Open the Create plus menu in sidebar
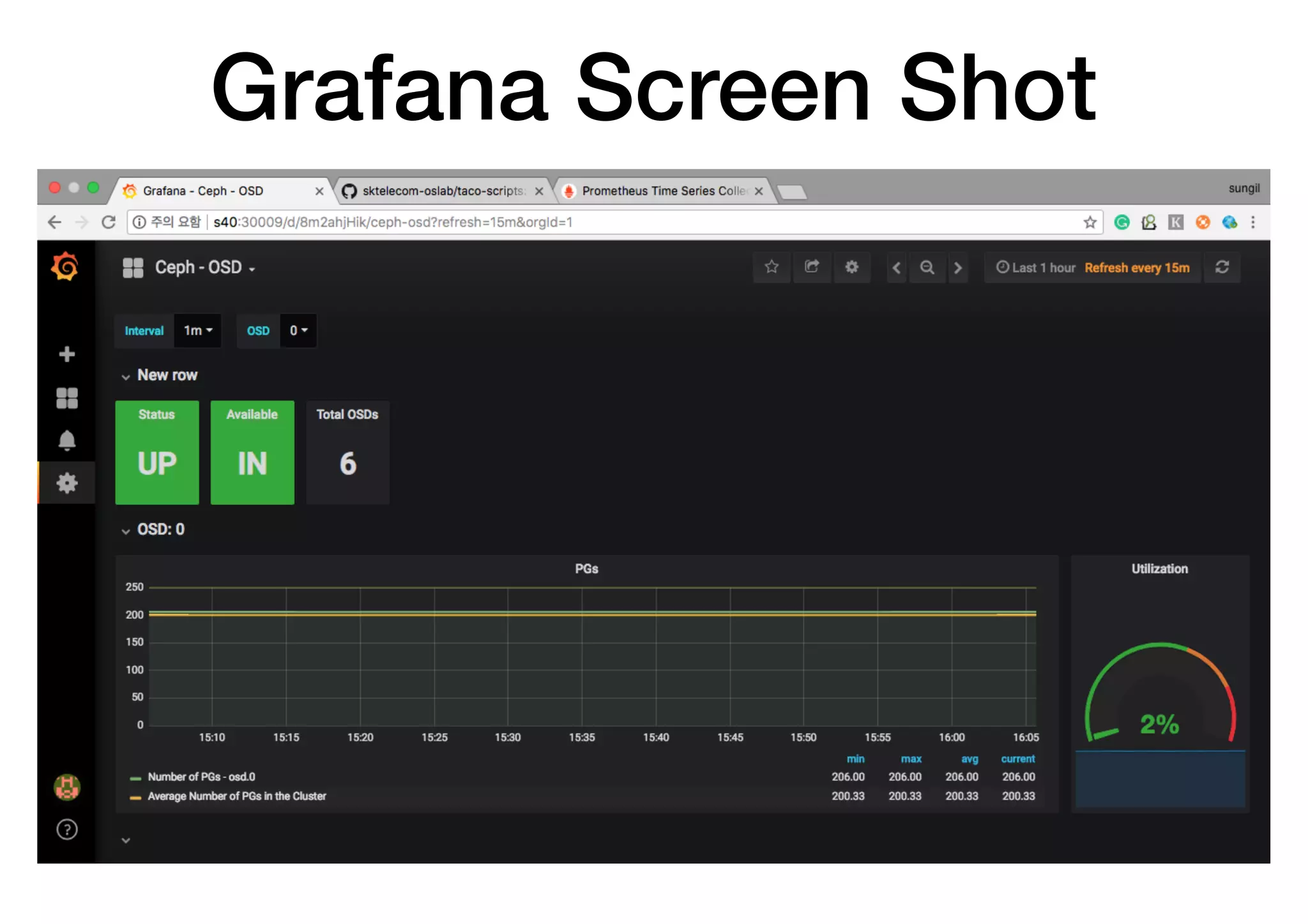 click(66, 354)
